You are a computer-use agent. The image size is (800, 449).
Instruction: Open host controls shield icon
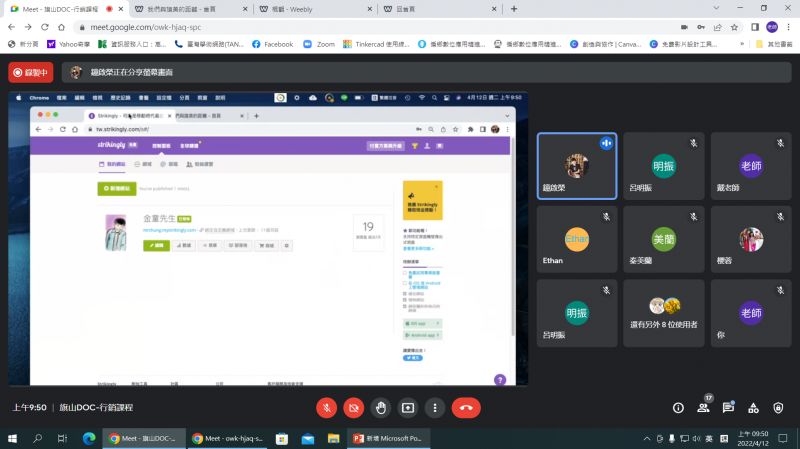click(779, 408)
